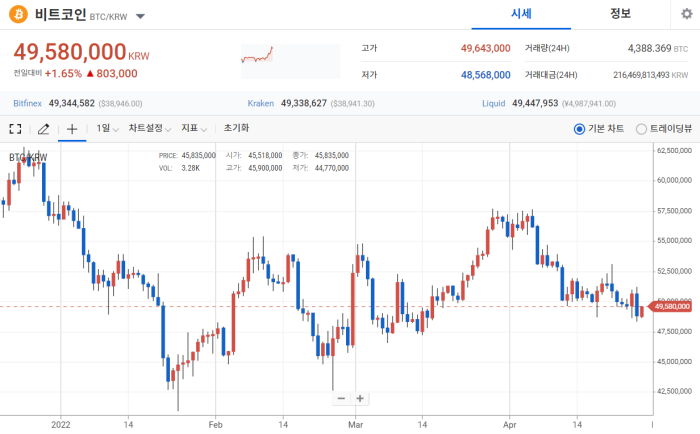
Task: Open the 차트설정 dropdown menu
Action: coord(150,129)
